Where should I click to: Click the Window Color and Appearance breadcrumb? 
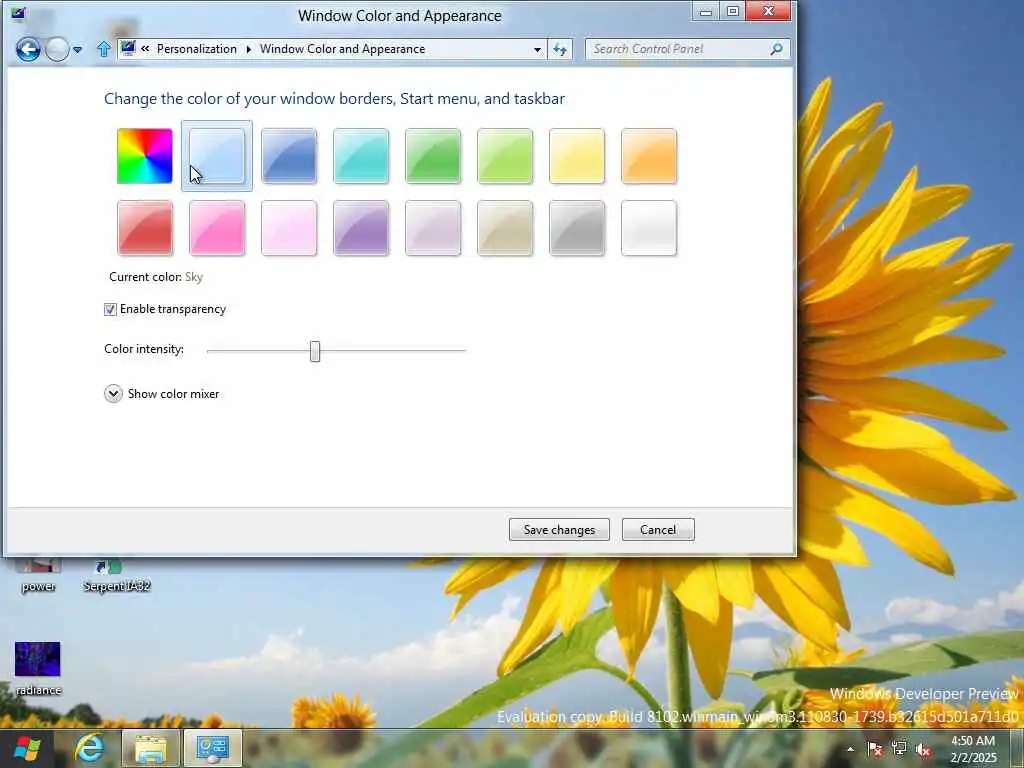342,49
